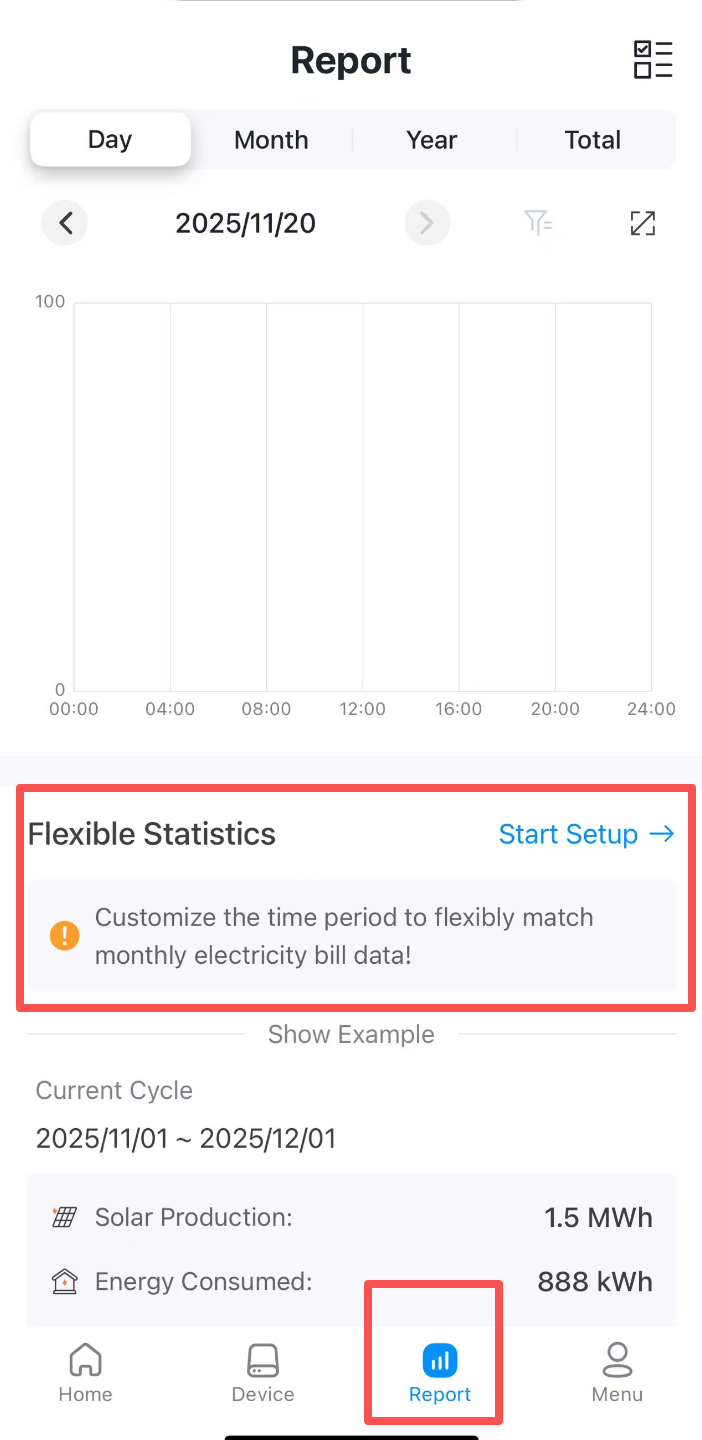Viewport: 702px width, 1440px height.
Task: Go to the previous day arrow
Action: coord(65,223)
